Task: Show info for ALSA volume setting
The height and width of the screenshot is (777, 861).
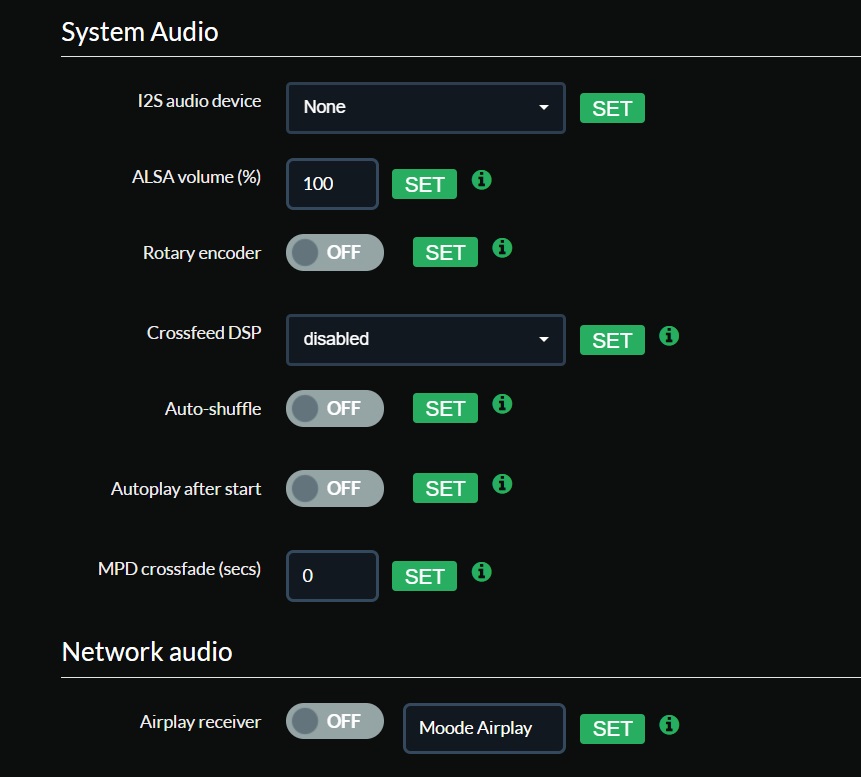Action: click(482, 180)
